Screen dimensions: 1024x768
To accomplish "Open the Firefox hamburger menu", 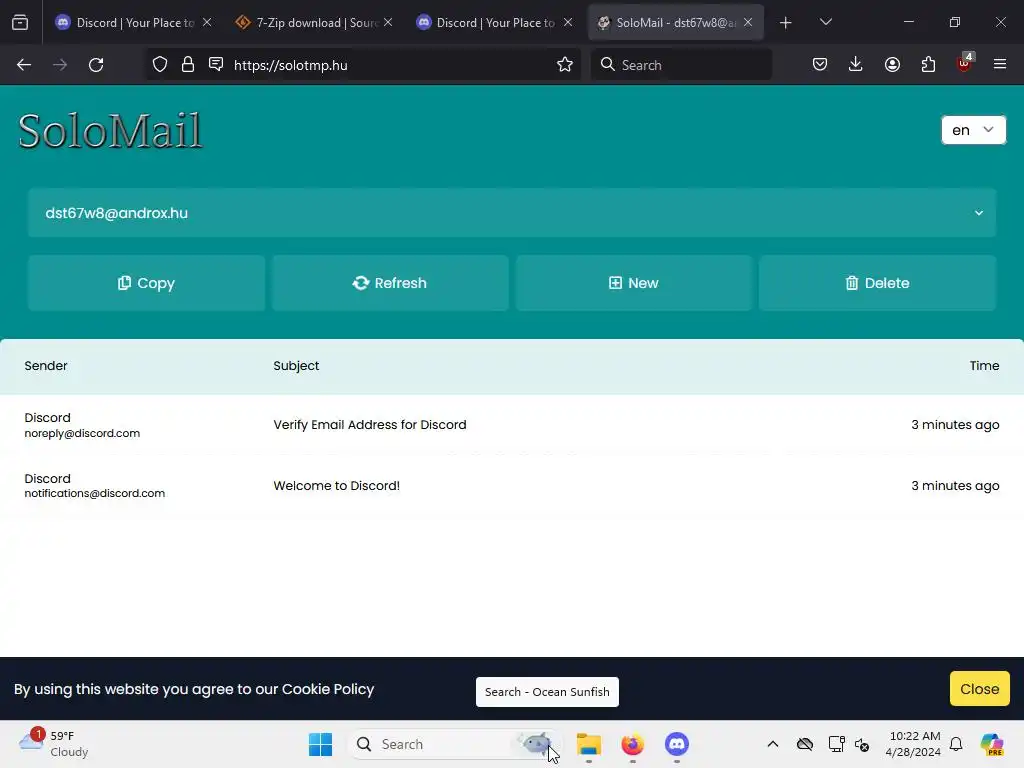I will [x=1000, y=65].
